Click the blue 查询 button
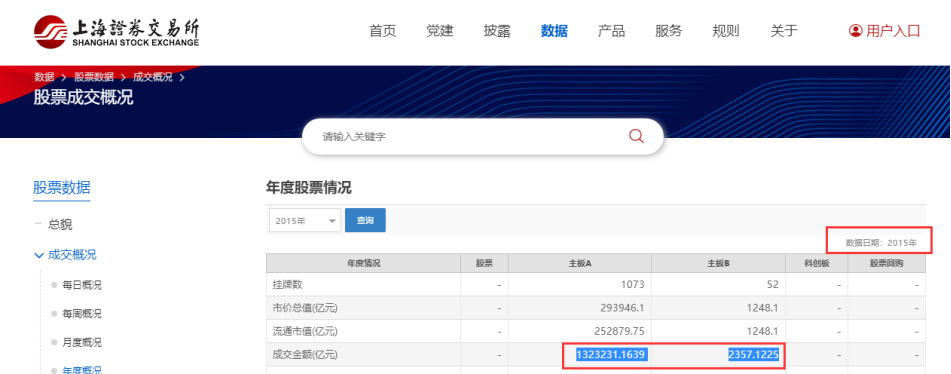This screenshot has height=374, width=951. point(365,221)
